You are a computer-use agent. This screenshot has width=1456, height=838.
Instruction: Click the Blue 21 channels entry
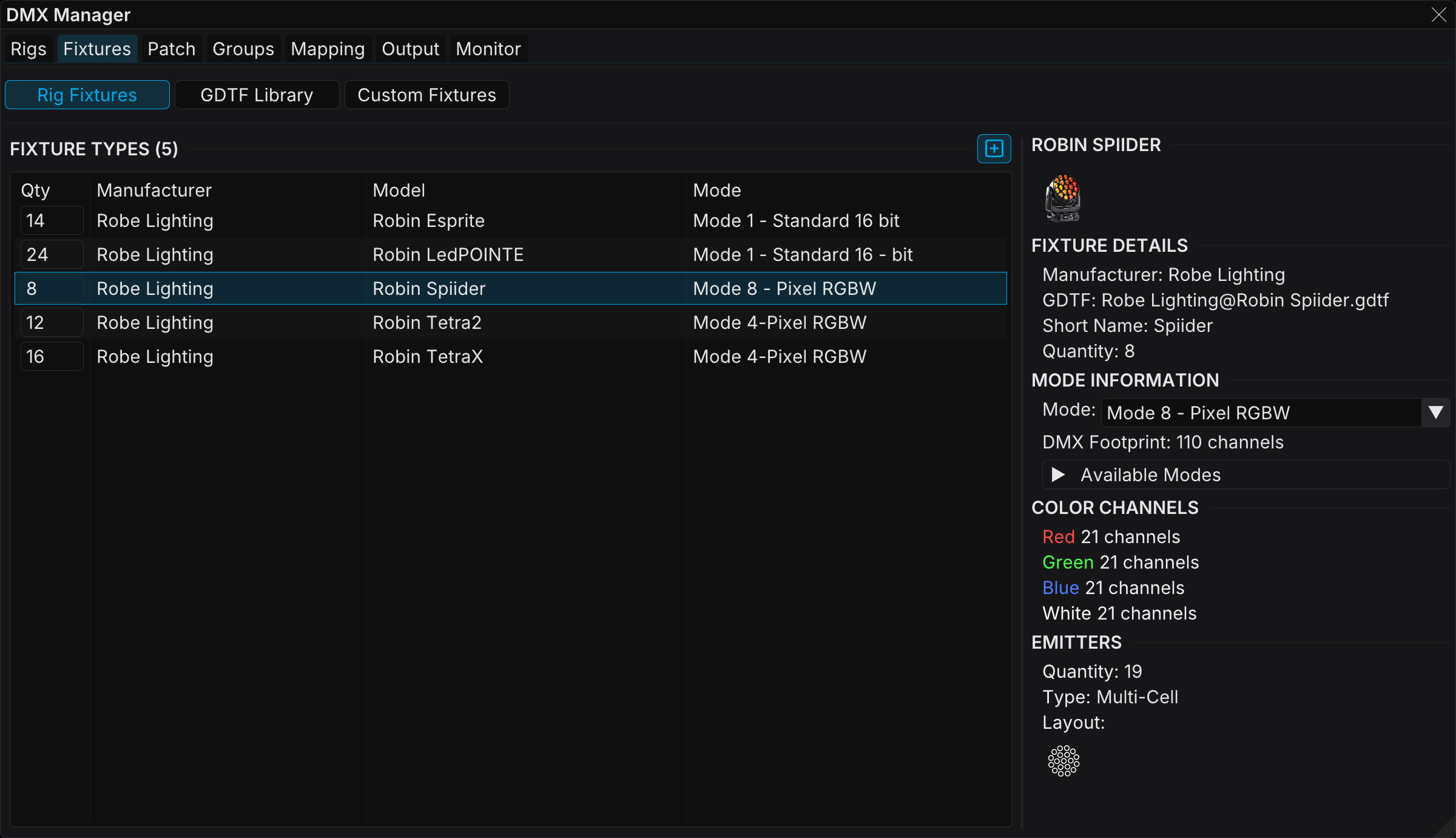coord(1113,588)
